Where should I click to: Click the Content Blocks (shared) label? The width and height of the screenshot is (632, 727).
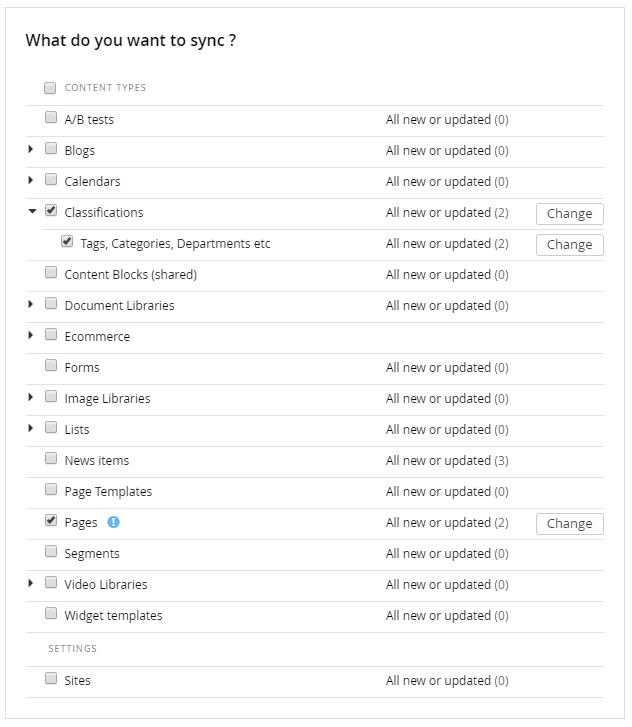click(x=130, y=274)
